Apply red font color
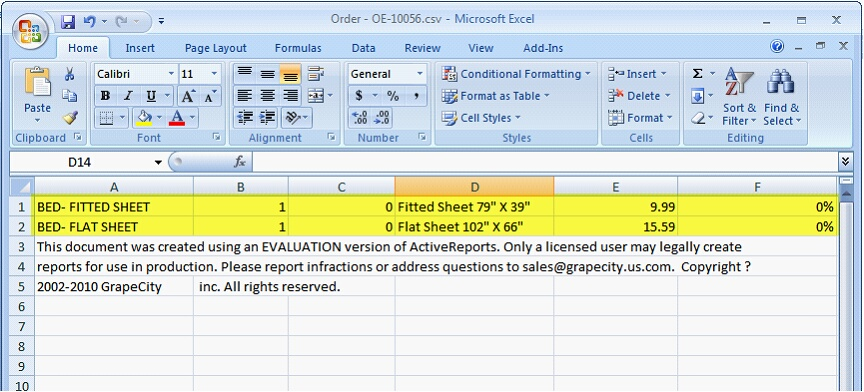864x392 pixels. point(177,117)
